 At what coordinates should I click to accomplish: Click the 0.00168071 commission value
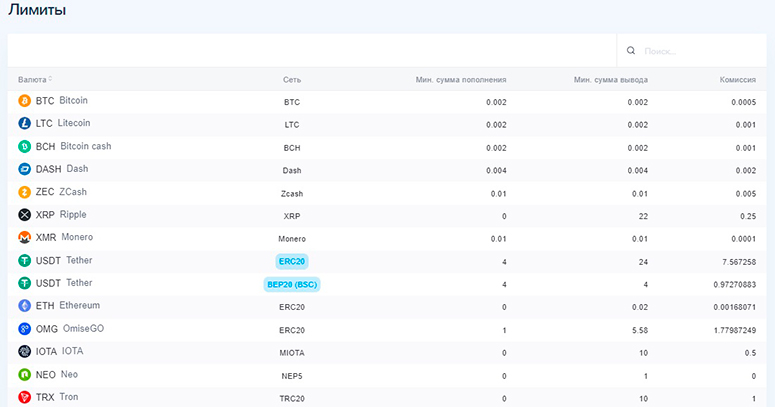(734, 307)
